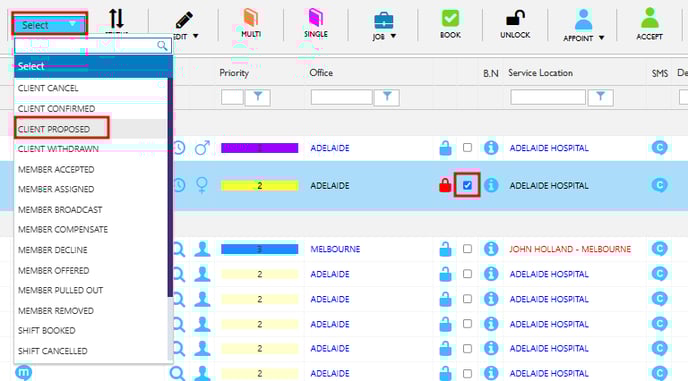Screen dimensions: 688x381
Task: Click the Office filter text box
Action: pyautogui.click(x=341, y=97)
